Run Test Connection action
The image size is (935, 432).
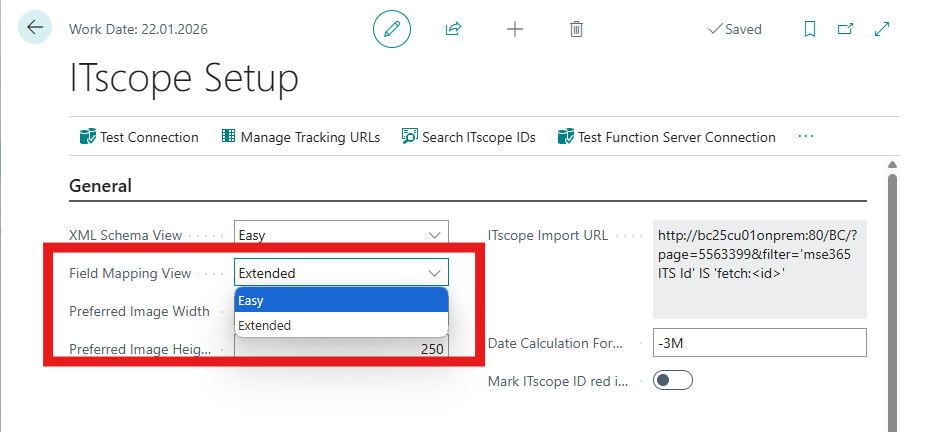click(139, 137)
